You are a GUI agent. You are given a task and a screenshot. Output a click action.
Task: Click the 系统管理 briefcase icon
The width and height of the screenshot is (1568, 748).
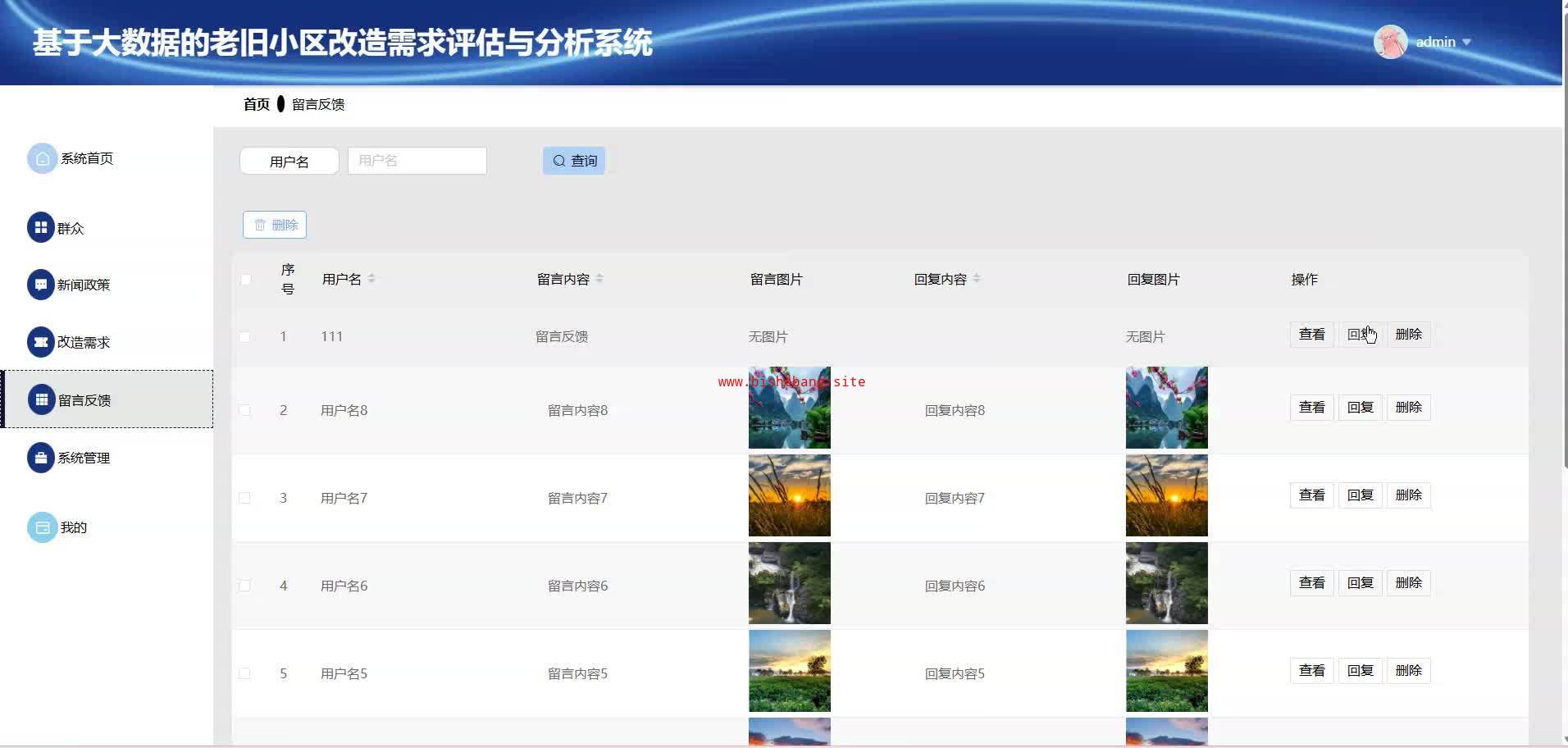[41, 458]
